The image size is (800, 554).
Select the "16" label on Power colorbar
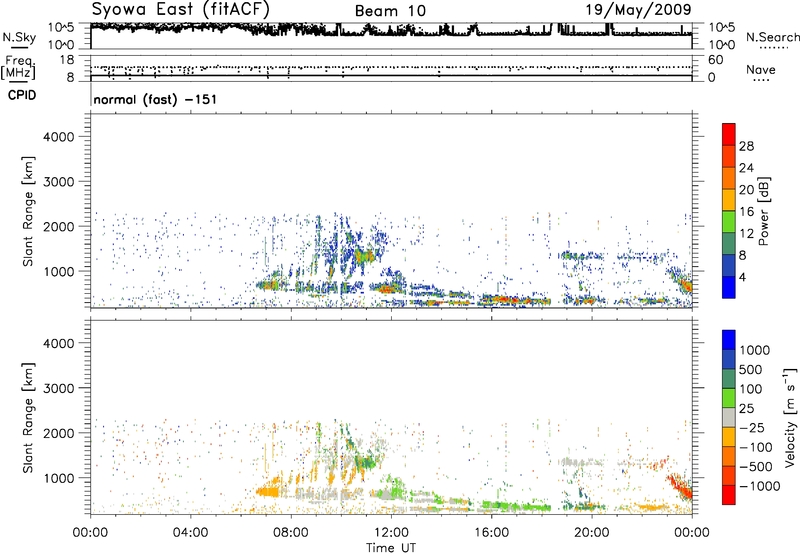click(746, 212)
